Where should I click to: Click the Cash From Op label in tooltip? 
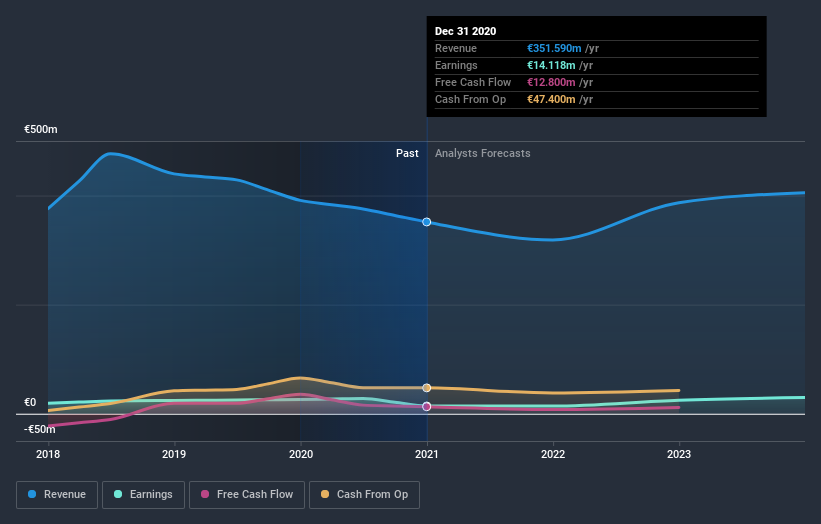(470, 99)
